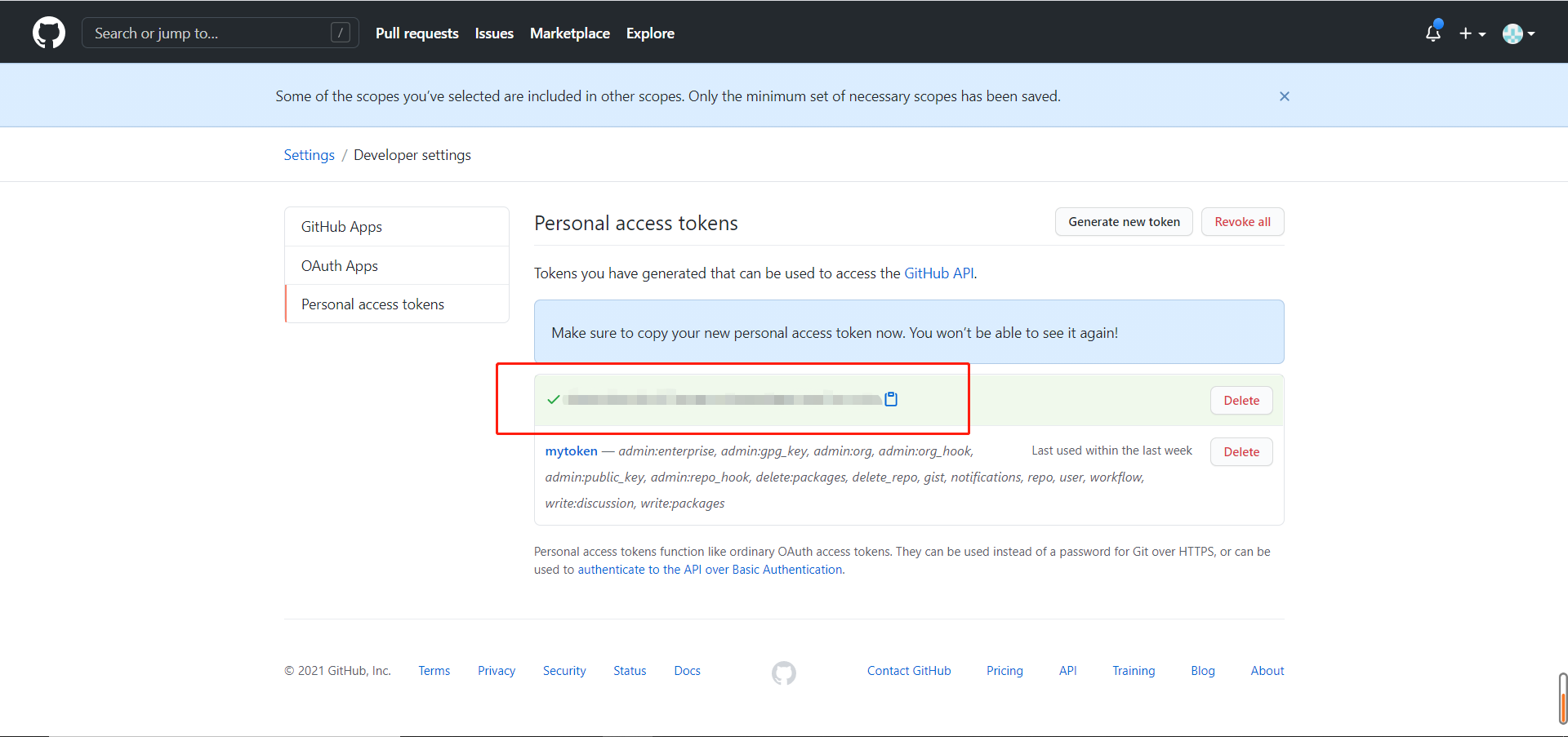Open Contact GitHub in footer
Image resolution: width=1568 pixels, height=737 pixels.
pyautogui.click(x=909, y=671)
